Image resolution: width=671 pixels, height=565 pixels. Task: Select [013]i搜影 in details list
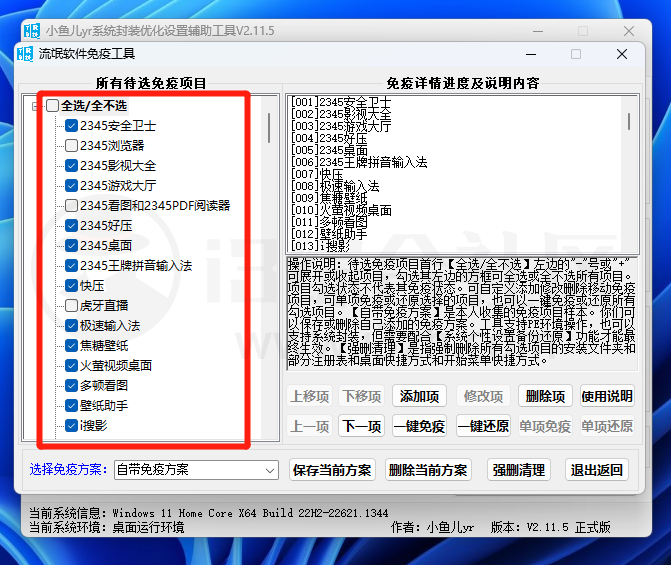click(320, 246)
